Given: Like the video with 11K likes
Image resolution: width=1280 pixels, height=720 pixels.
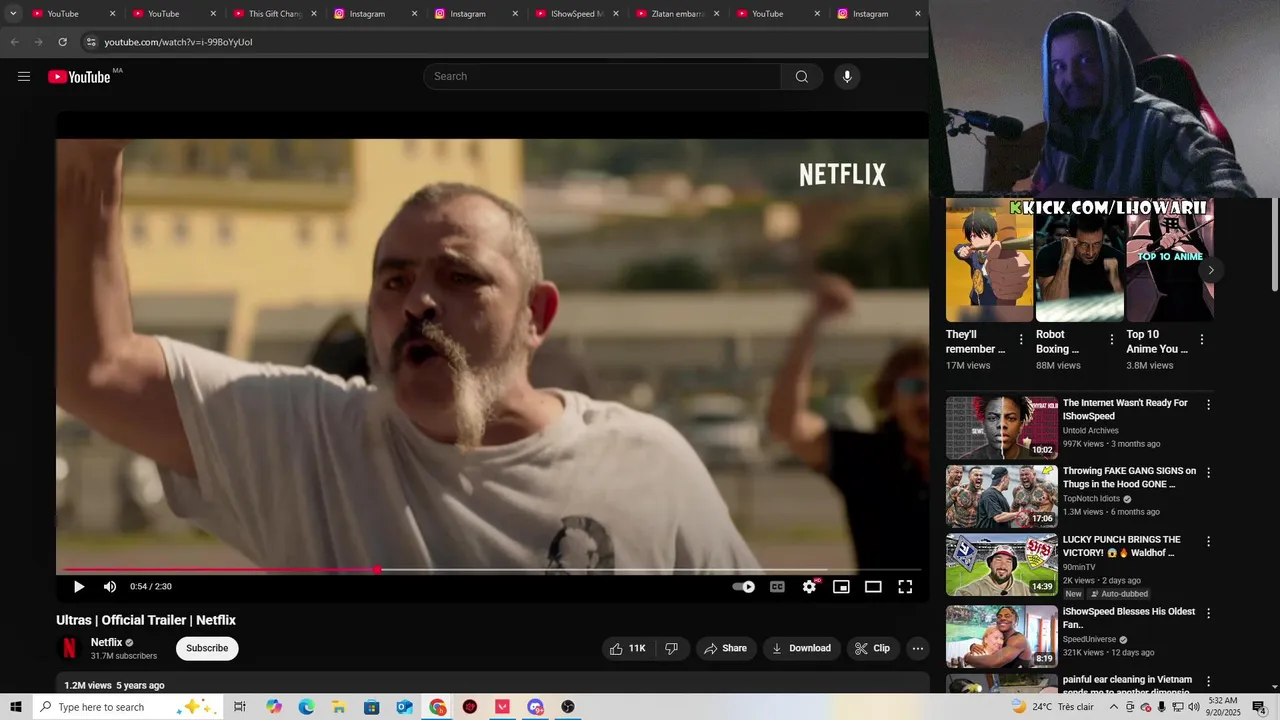Looking at the screenshot, I should coord(628,648).
